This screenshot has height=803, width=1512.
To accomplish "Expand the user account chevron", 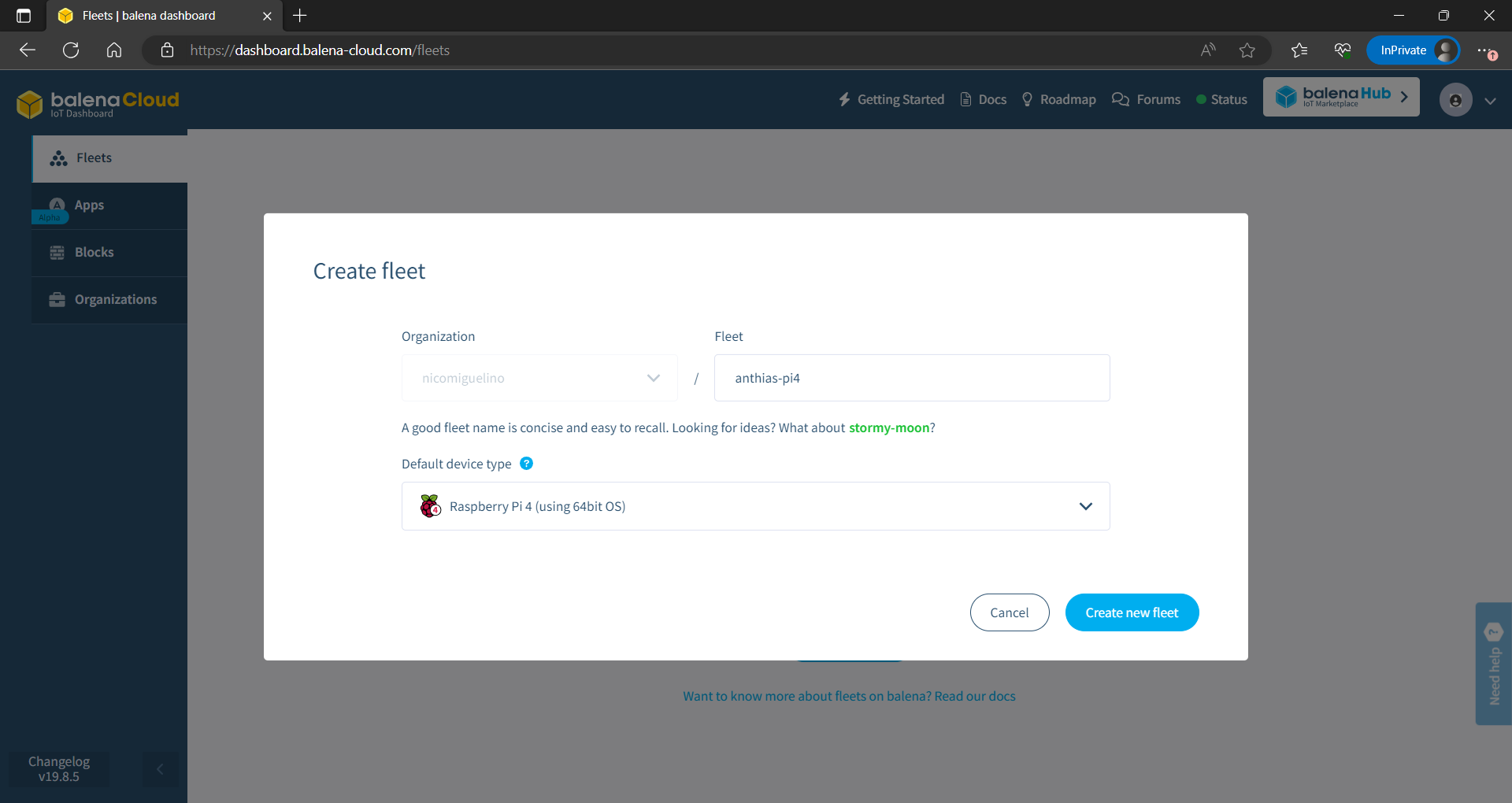I will 1490,101.
